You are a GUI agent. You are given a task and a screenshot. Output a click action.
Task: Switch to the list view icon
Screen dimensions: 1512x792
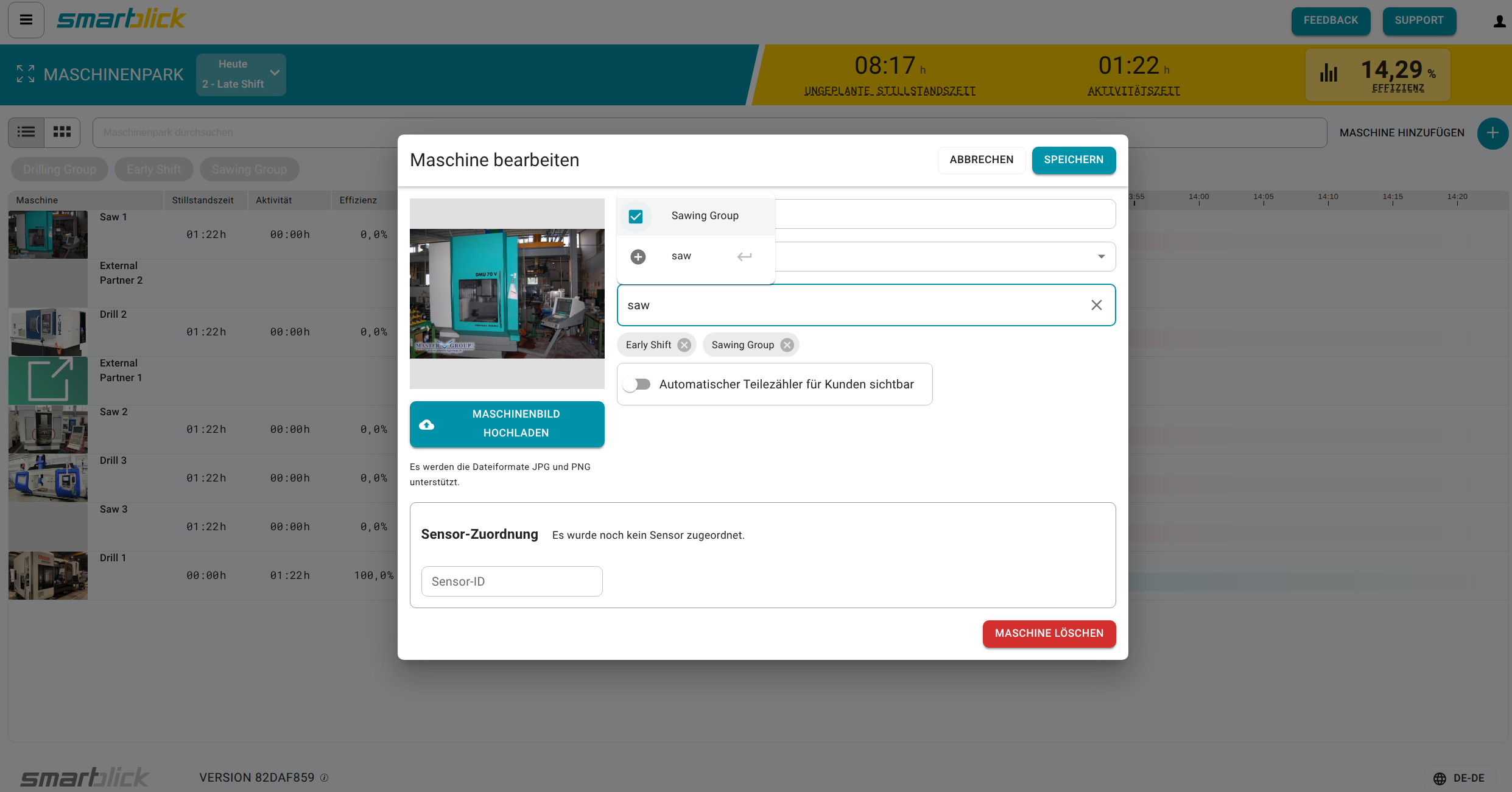pyautogui.click(x=26, y=132)
